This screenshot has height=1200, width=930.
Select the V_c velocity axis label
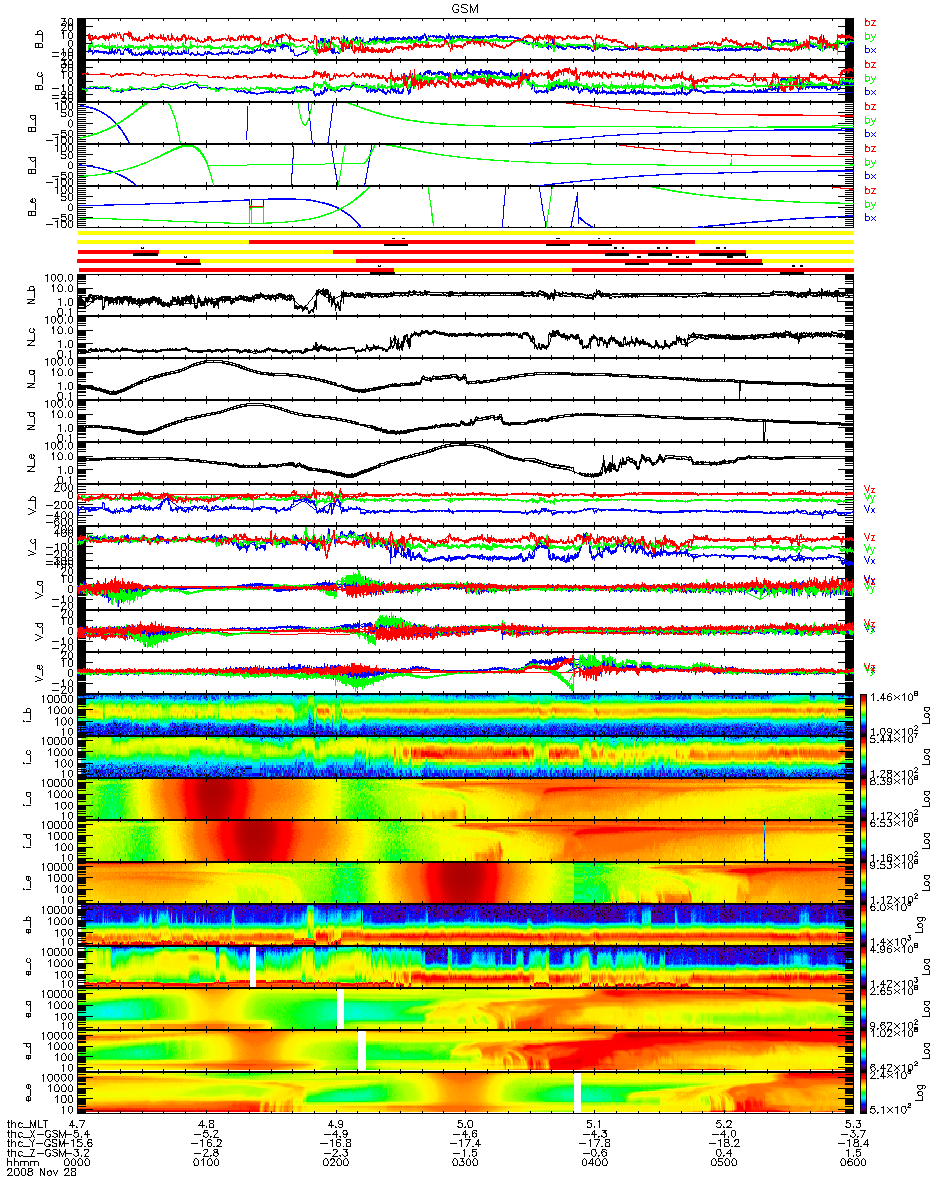32,547
